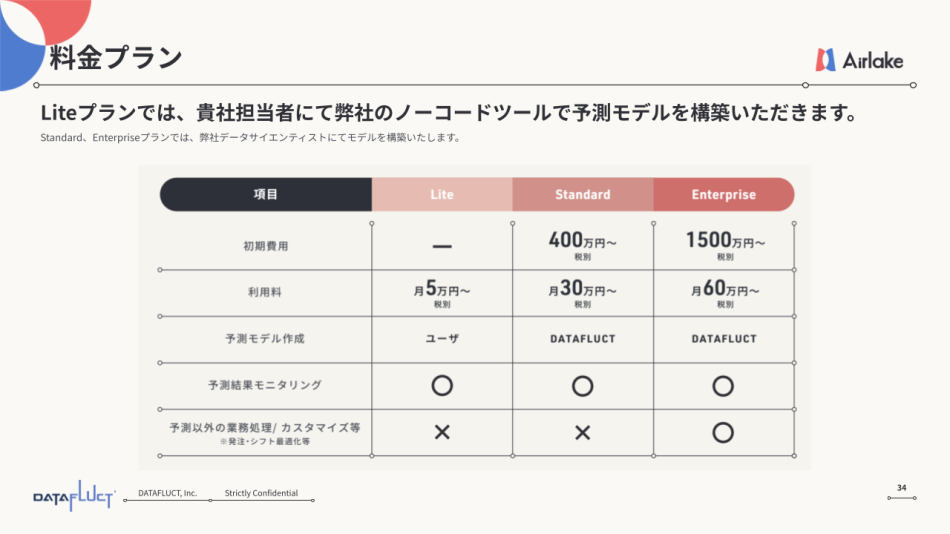Select the Standard plan header
The height and width of the screenshot is (534, 950).
[x=583, y=194]
